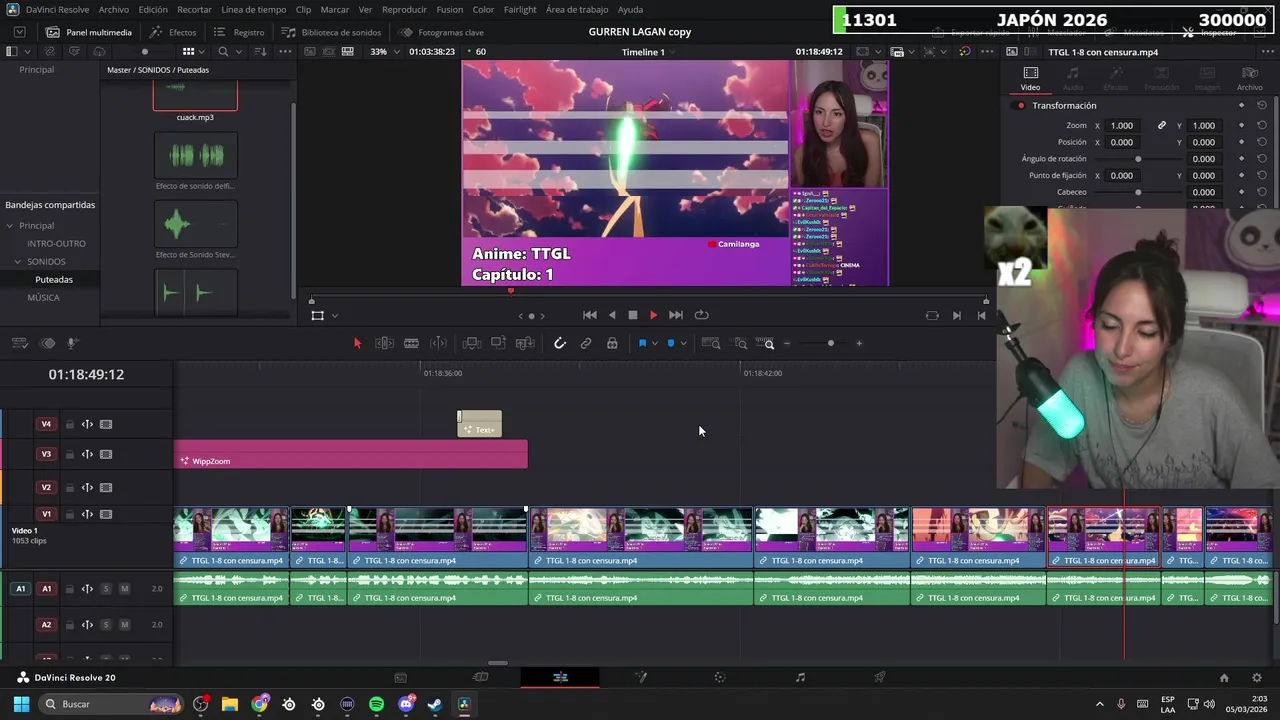The width and height of the screenshot is (1280, 720).
Task: Click the blue flag icon
Action: pos(642,343)
